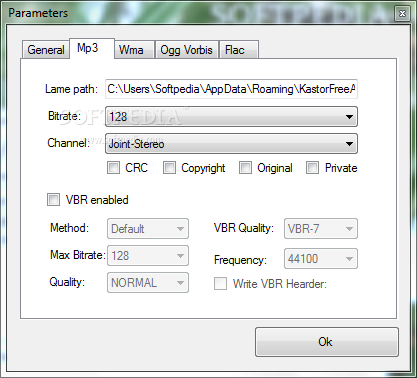Enable the VBR enabled checkbox

[53, 200]
